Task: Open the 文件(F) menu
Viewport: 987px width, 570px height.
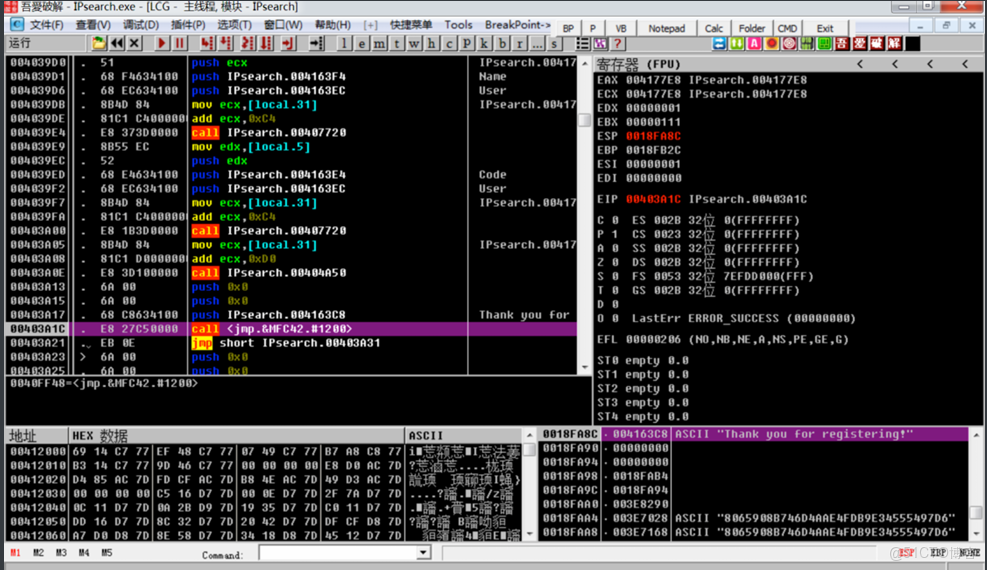Action: pos(47,25)
